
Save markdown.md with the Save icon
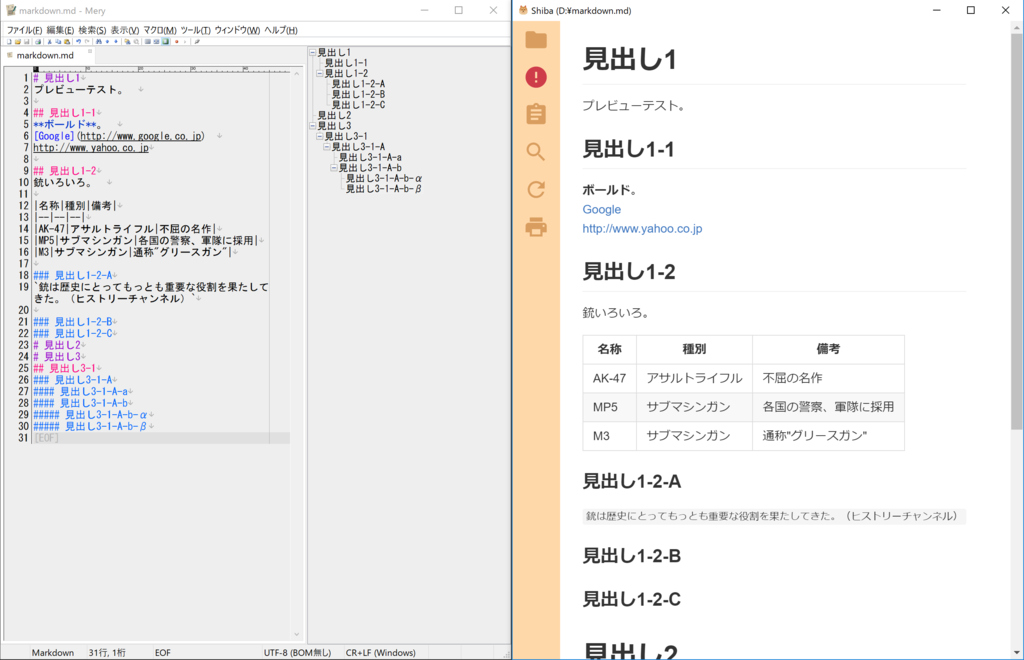[27, 42]
